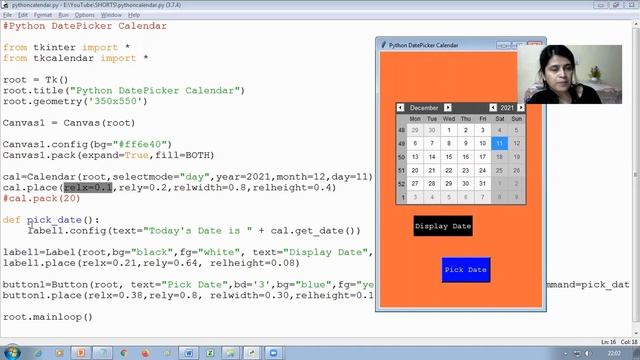Choose December 22 on the calendar
Viewport: 640px width, 360px height.
pyautogui.click(x=449, y=170)
